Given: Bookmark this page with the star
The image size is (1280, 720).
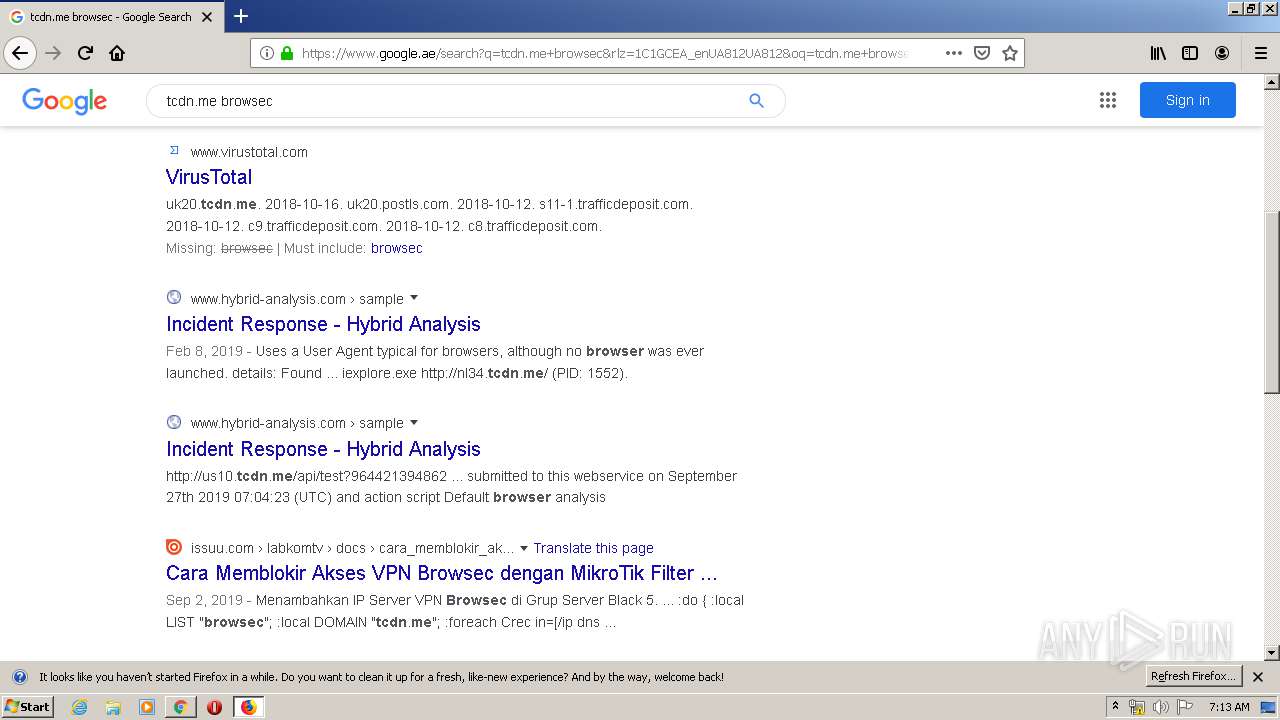Looking at the screenshot, I should 1010,53.
